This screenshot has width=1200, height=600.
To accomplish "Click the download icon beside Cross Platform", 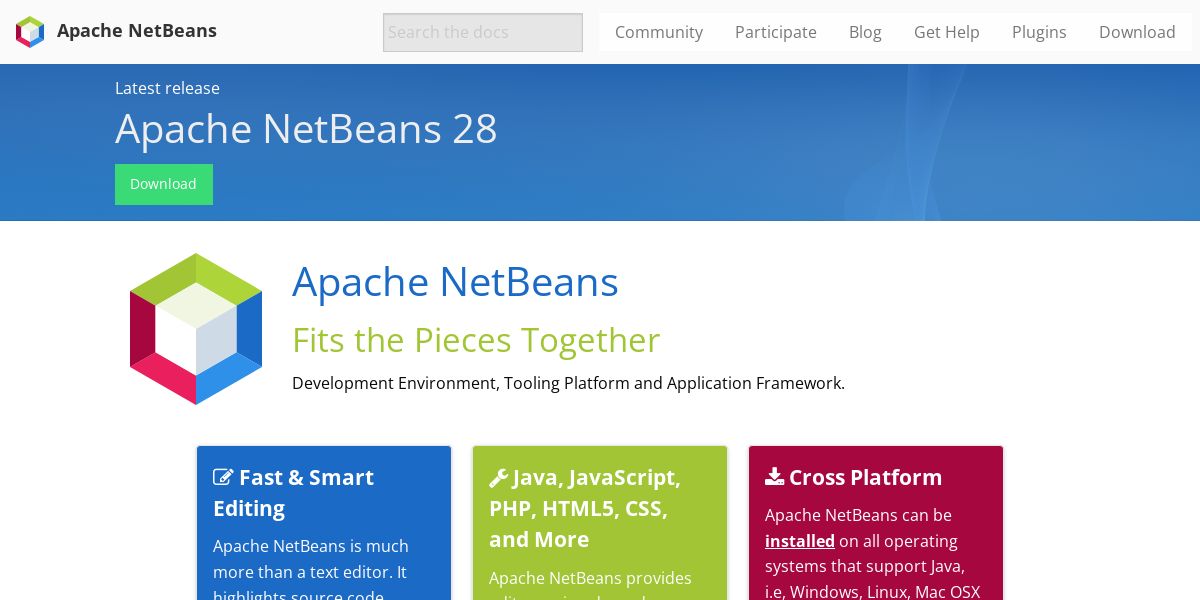I will 774,477.
